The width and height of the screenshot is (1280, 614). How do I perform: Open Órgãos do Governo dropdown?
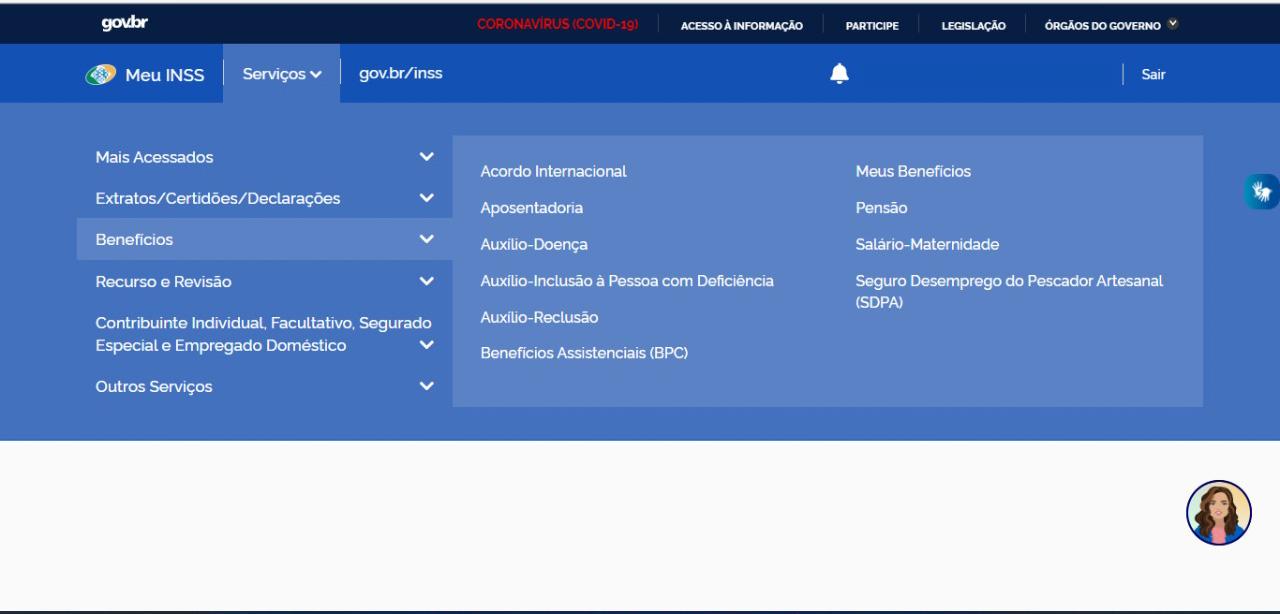click(1111, 25)
